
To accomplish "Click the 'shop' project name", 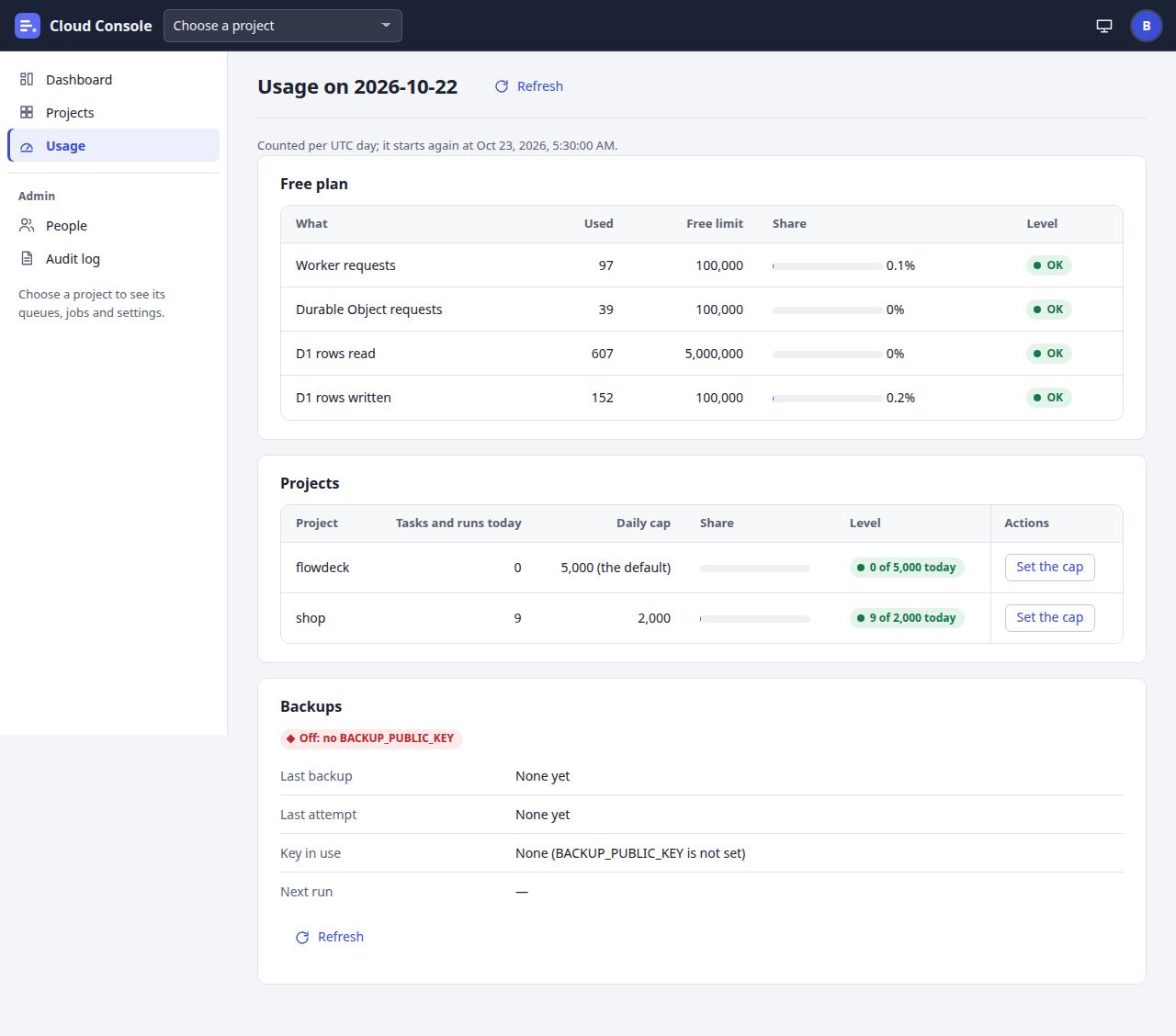I will click(x=311, y=618).
